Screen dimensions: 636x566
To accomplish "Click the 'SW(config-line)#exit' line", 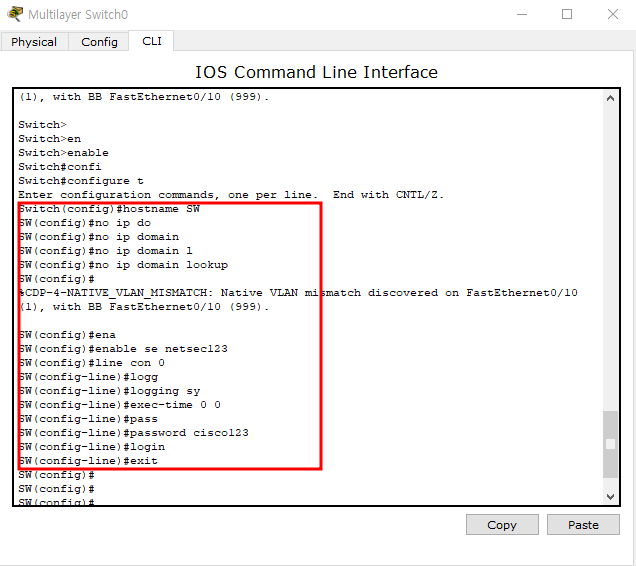I will [88, 461].
